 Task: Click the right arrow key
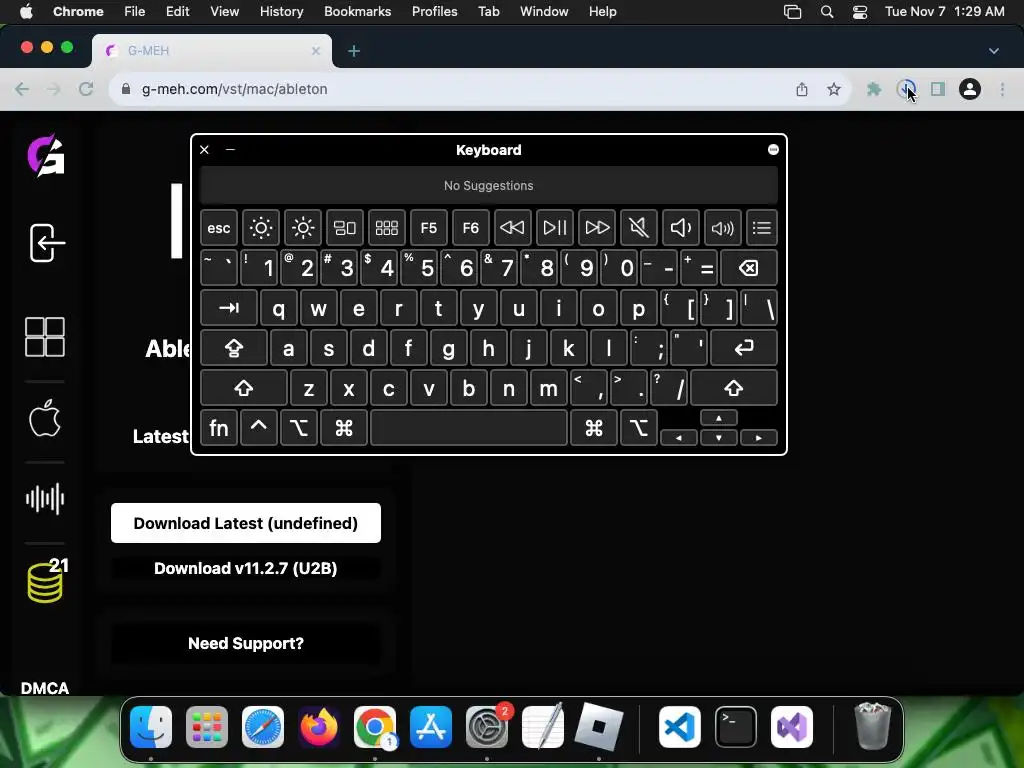(x=758, y=438)
